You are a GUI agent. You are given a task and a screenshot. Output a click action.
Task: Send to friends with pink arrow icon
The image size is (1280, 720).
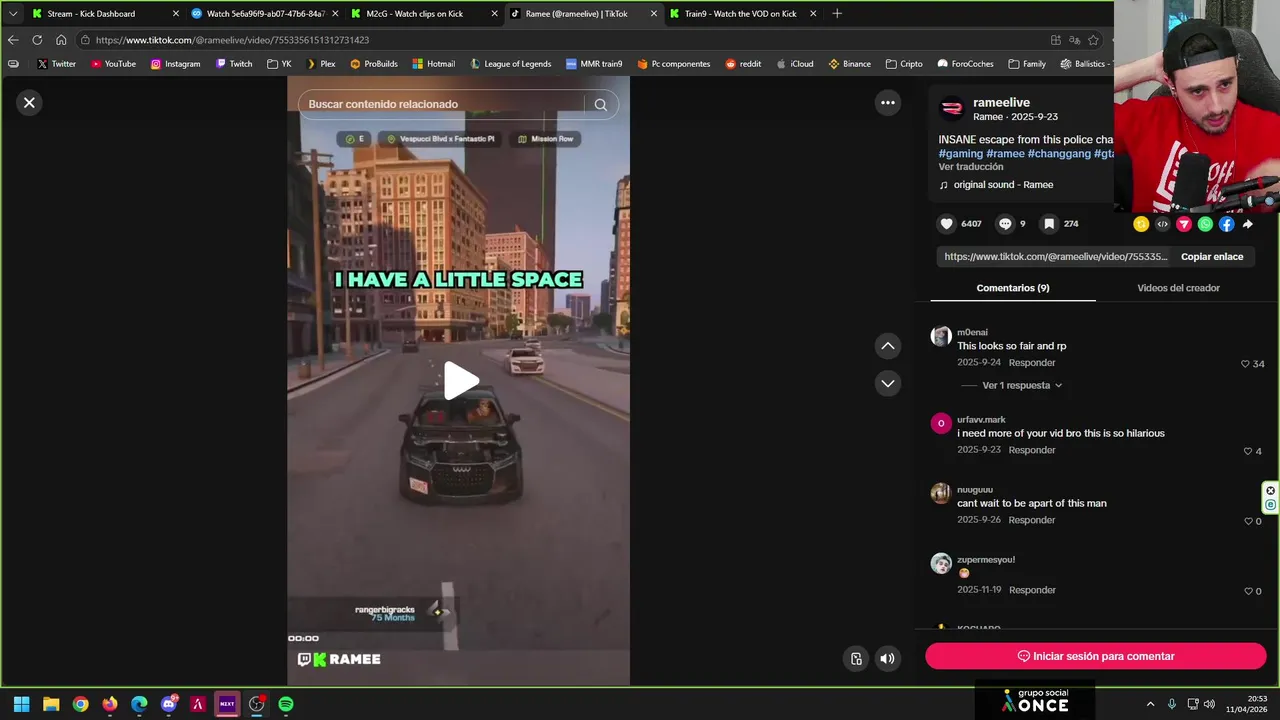coord(1184,224)
